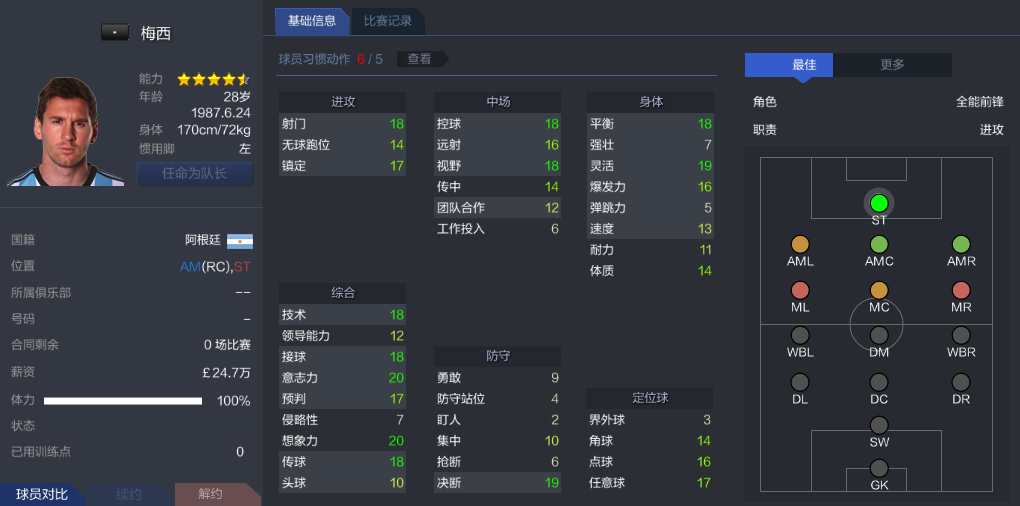Choose the AMR position circle
This screenshot has height=506, width=1020.
coord(961,244)
